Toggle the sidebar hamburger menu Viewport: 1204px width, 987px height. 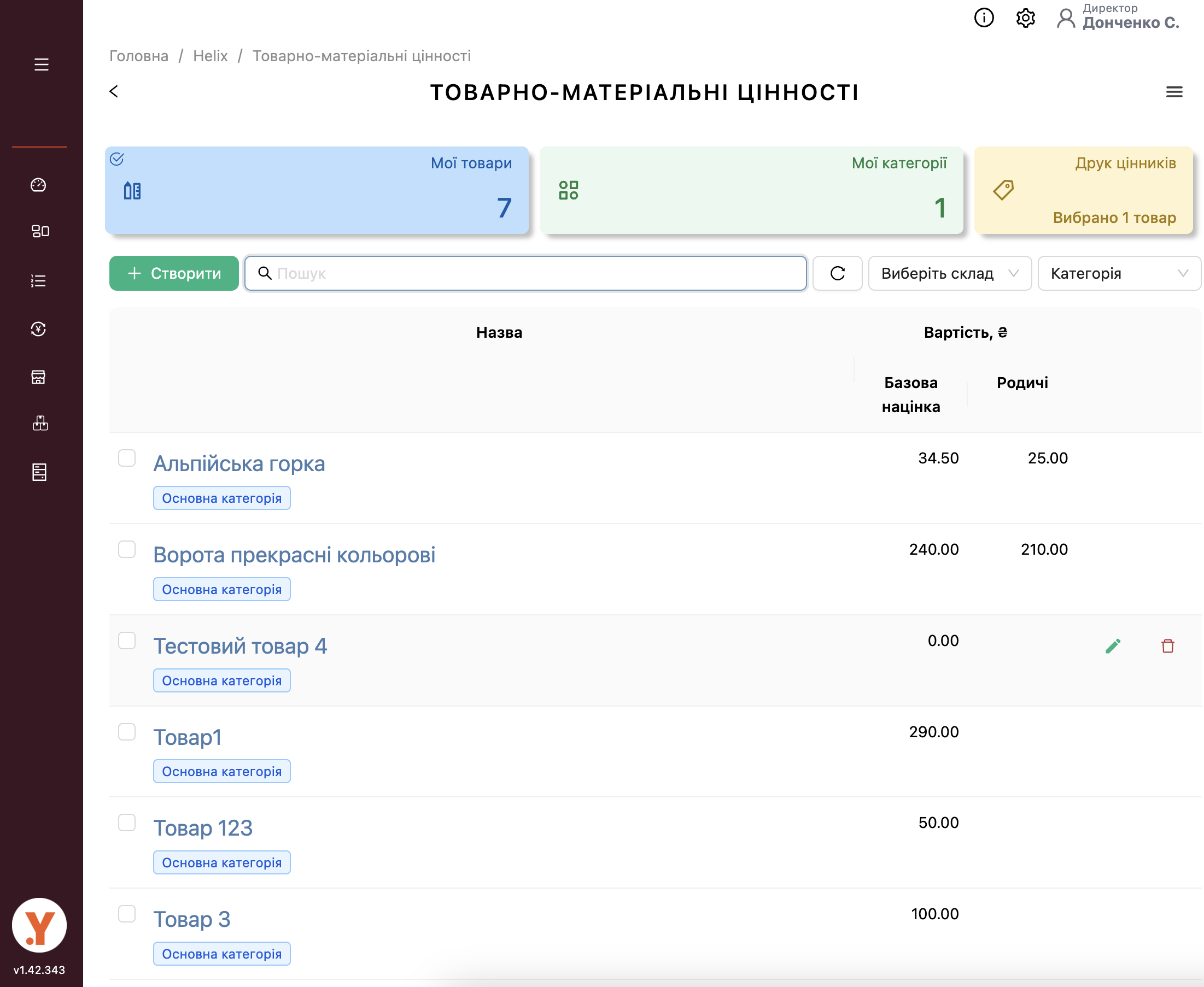[x=41, y=65]
